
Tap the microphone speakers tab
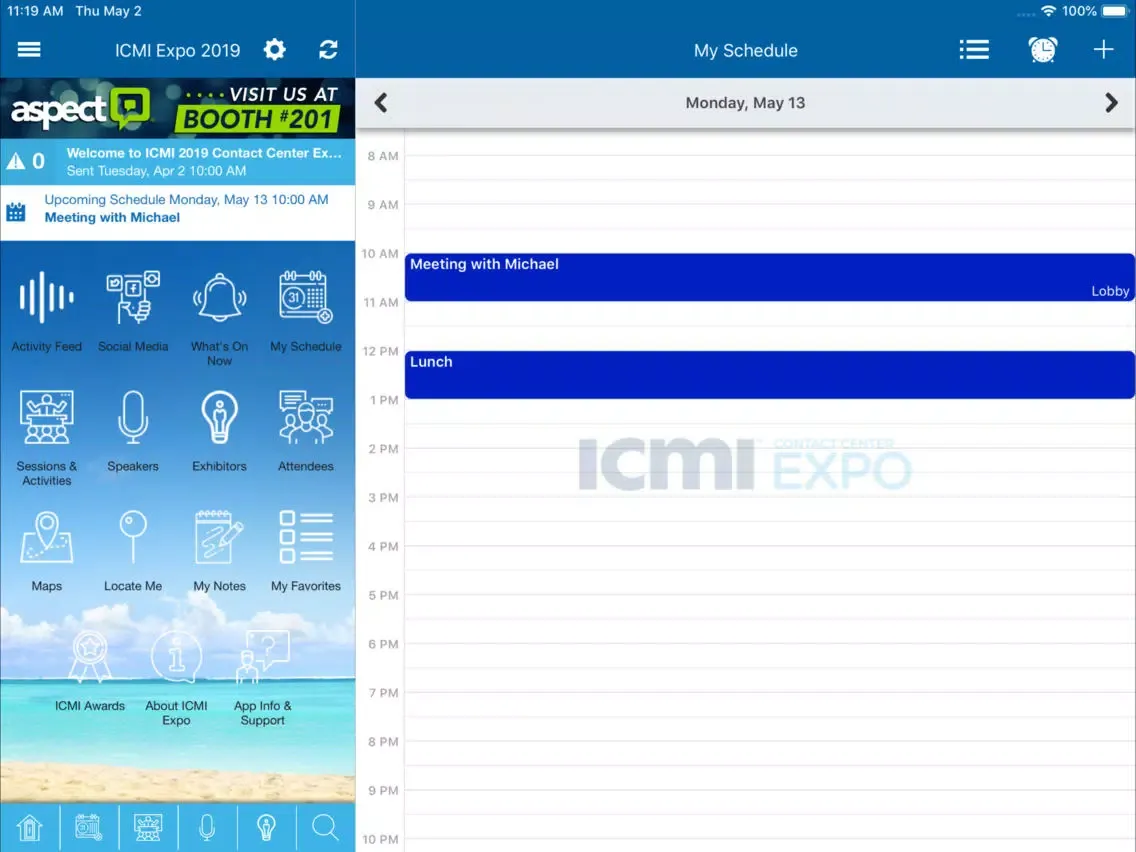[x=207, y=827]
